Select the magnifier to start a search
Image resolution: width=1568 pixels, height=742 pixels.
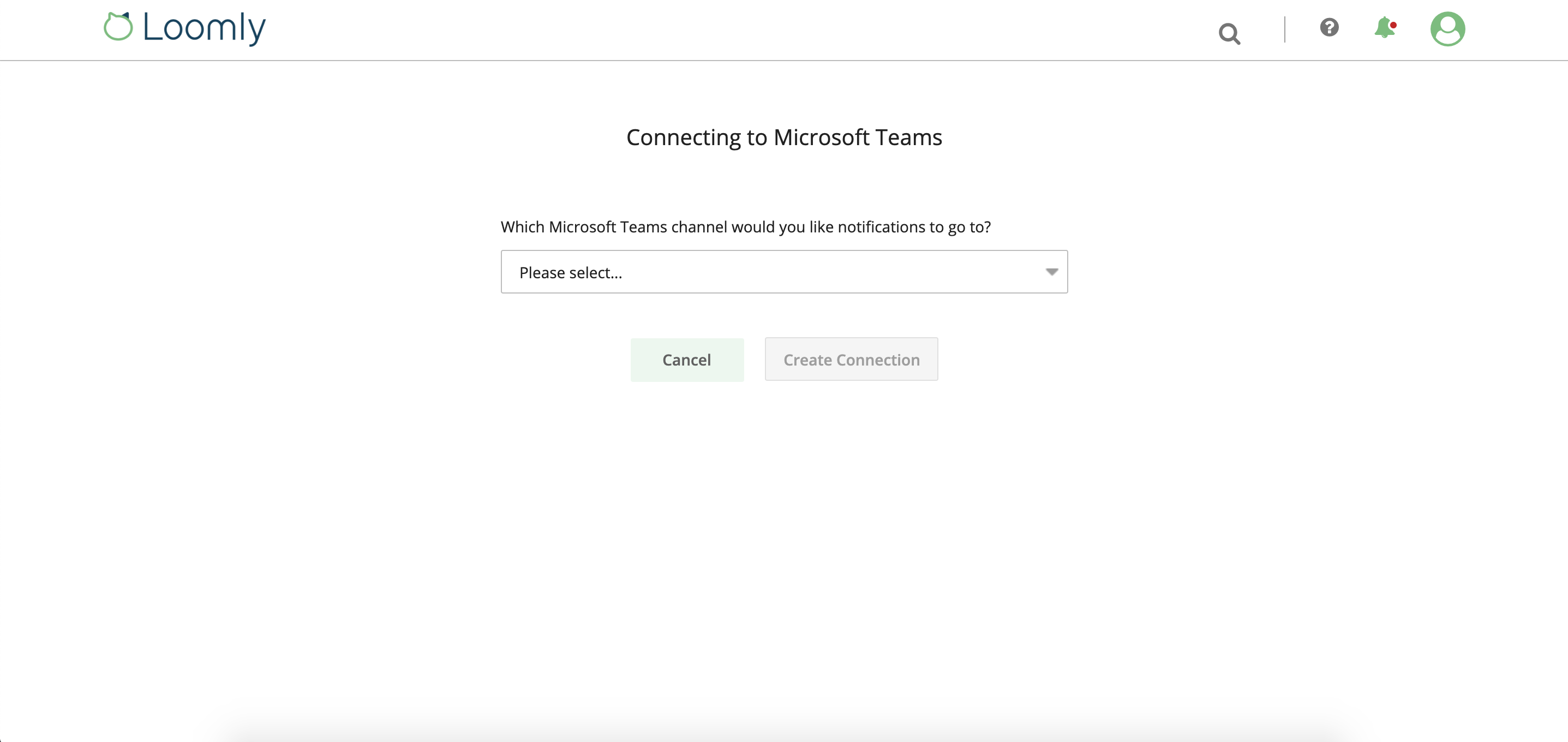click(1229, 33)
